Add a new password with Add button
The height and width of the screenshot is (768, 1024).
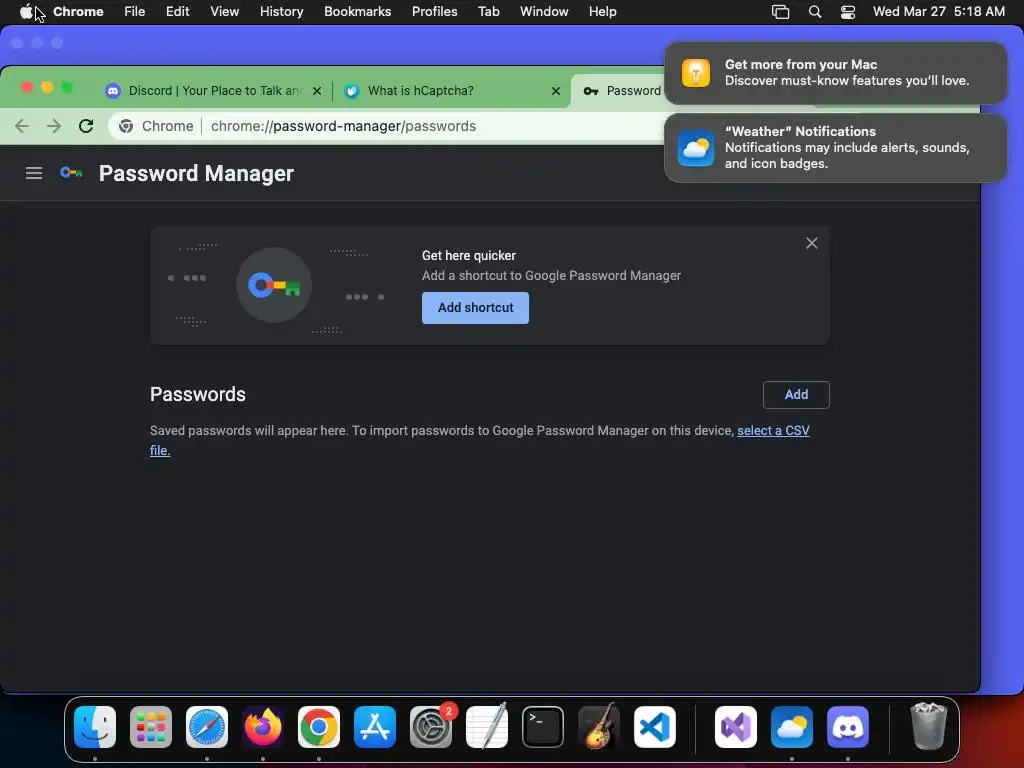click(x=796, y=394)
